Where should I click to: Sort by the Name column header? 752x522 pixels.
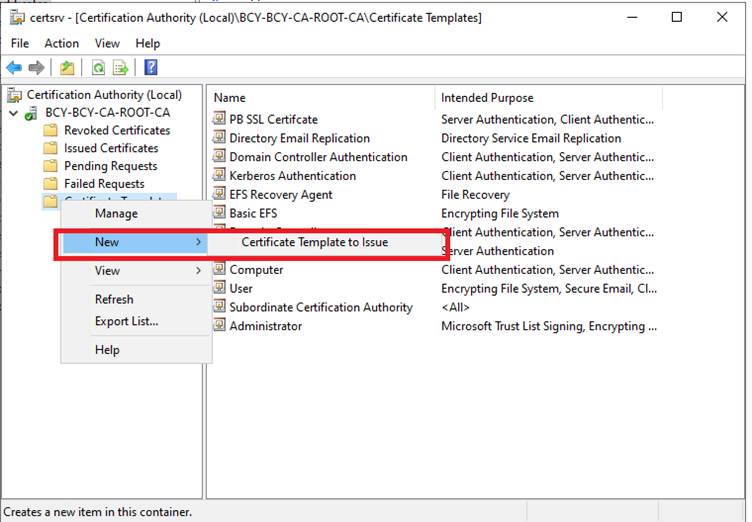(x=230, y=98)
